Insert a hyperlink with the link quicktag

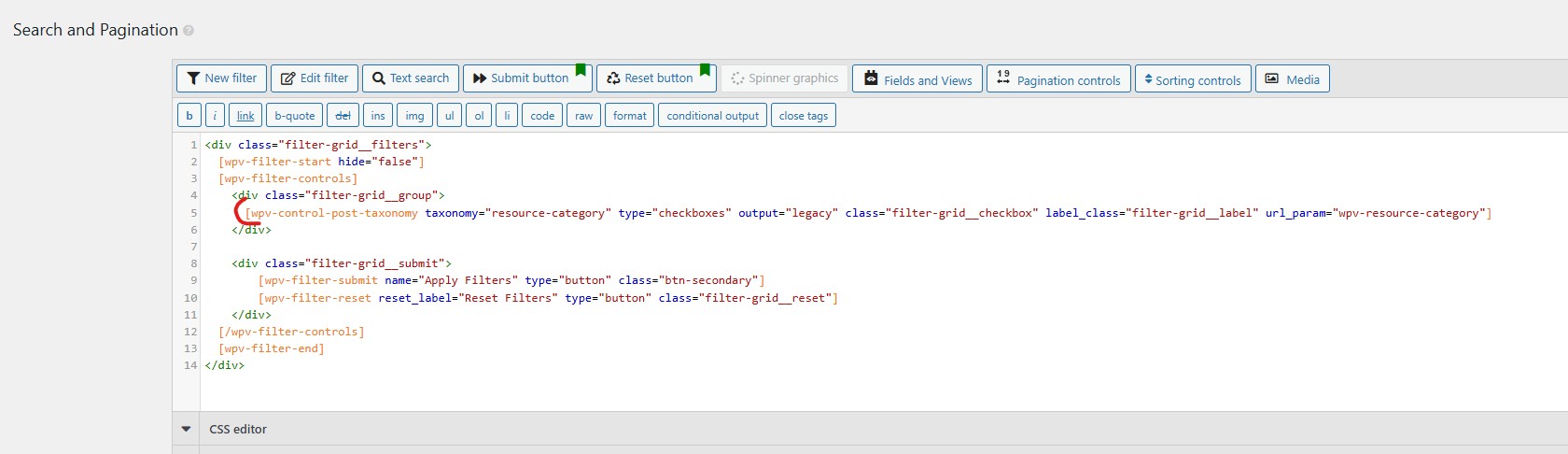tap(245, 116)
